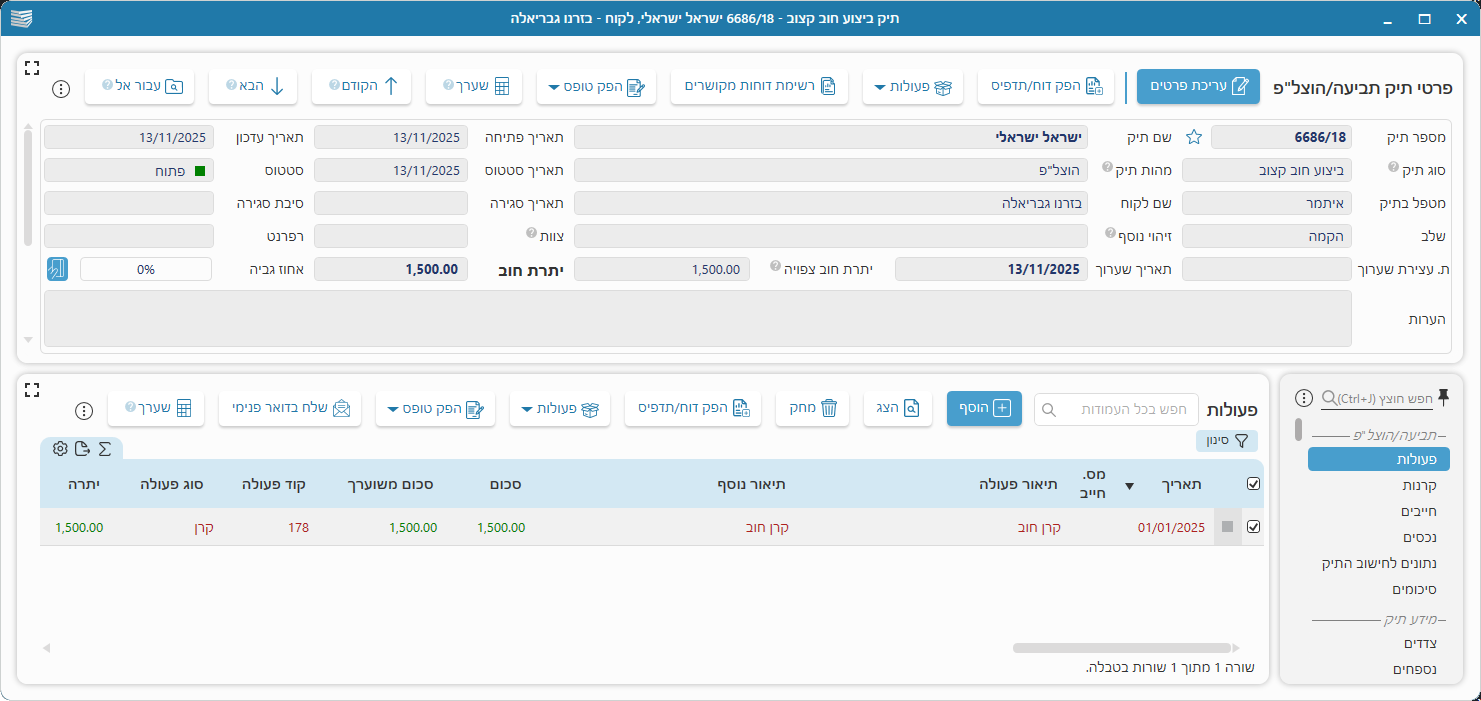Expand the הפק טופס dropdown in top toolbar
The width and height of the screenshot is (1481, 701).
[596, 87]
